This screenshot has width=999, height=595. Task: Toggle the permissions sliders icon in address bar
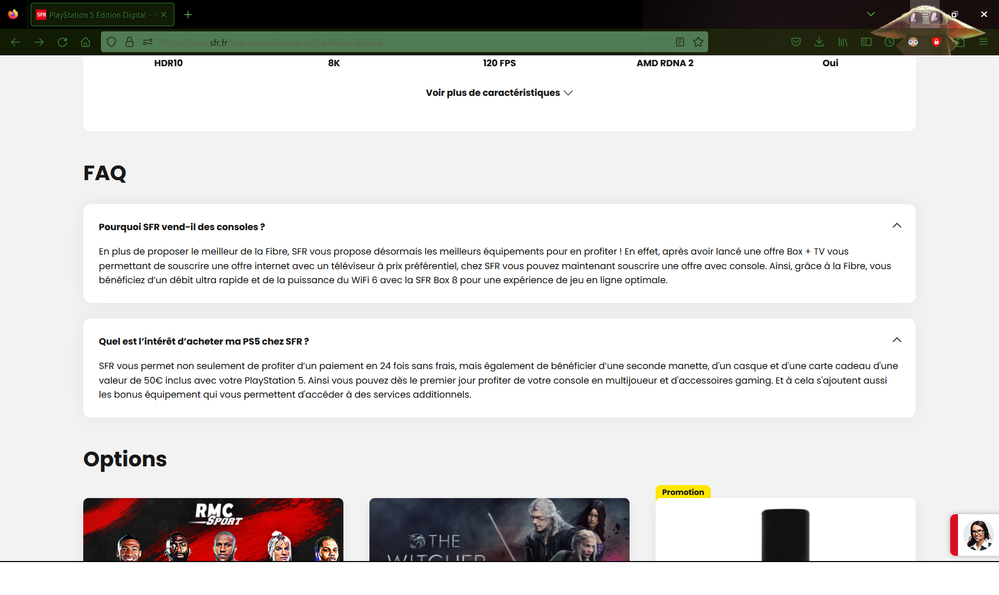pos(146,42)
